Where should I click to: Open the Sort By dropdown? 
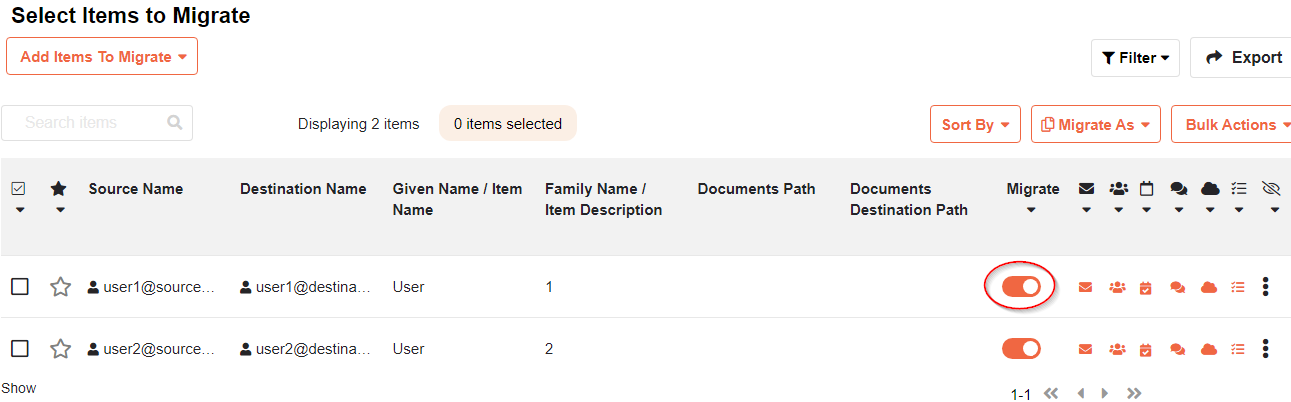(975, 125)
